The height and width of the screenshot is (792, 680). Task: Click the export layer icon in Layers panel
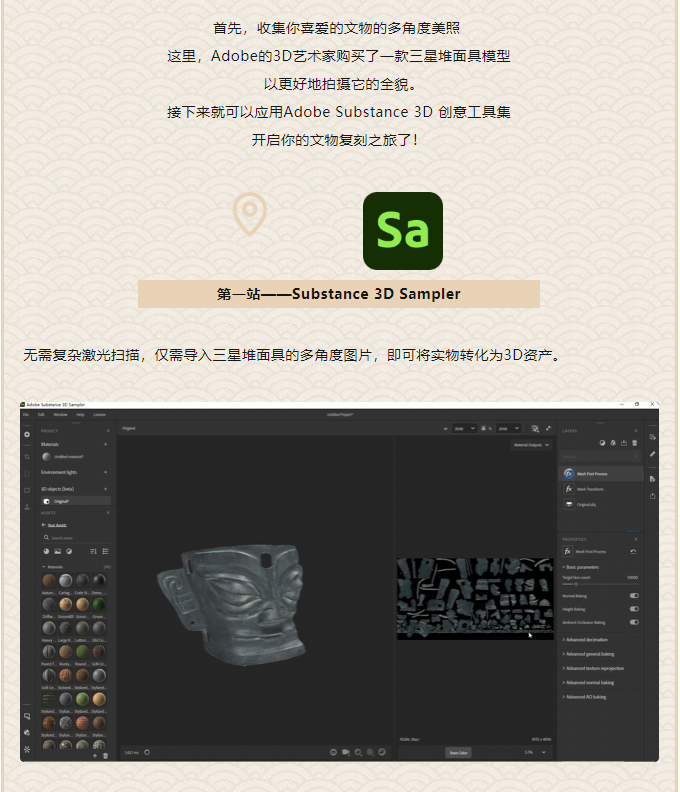coord(624,443)
